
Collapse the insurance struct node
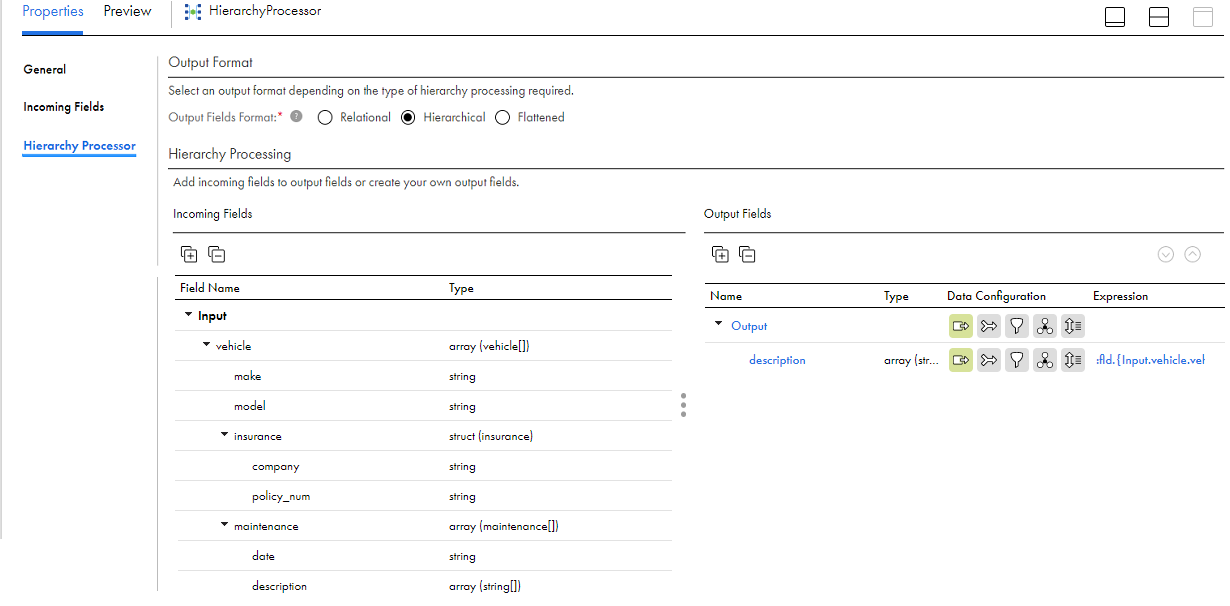pos(224,435)
